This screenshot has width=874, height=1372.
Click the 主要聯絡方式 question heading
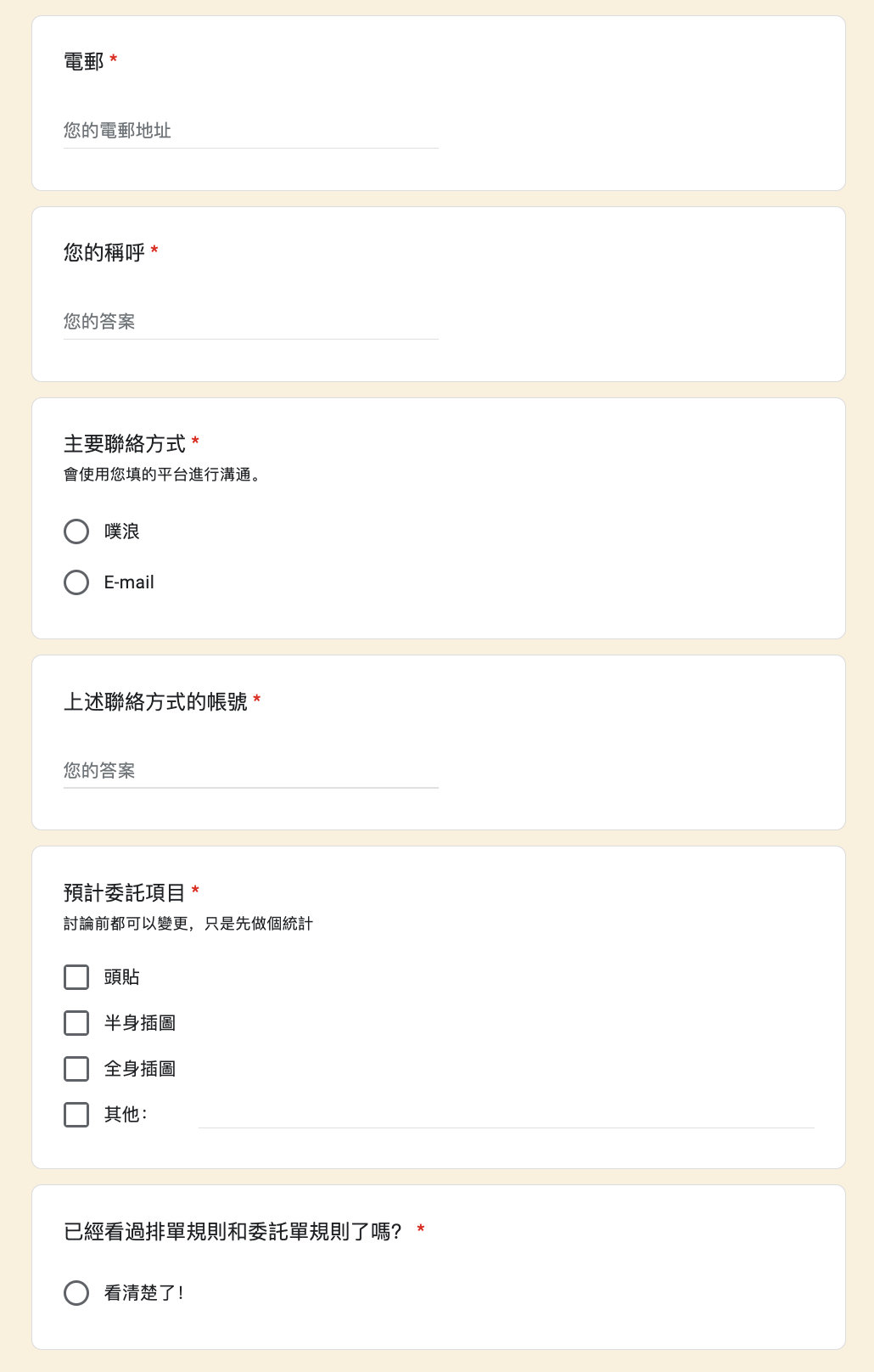[125, 444]
